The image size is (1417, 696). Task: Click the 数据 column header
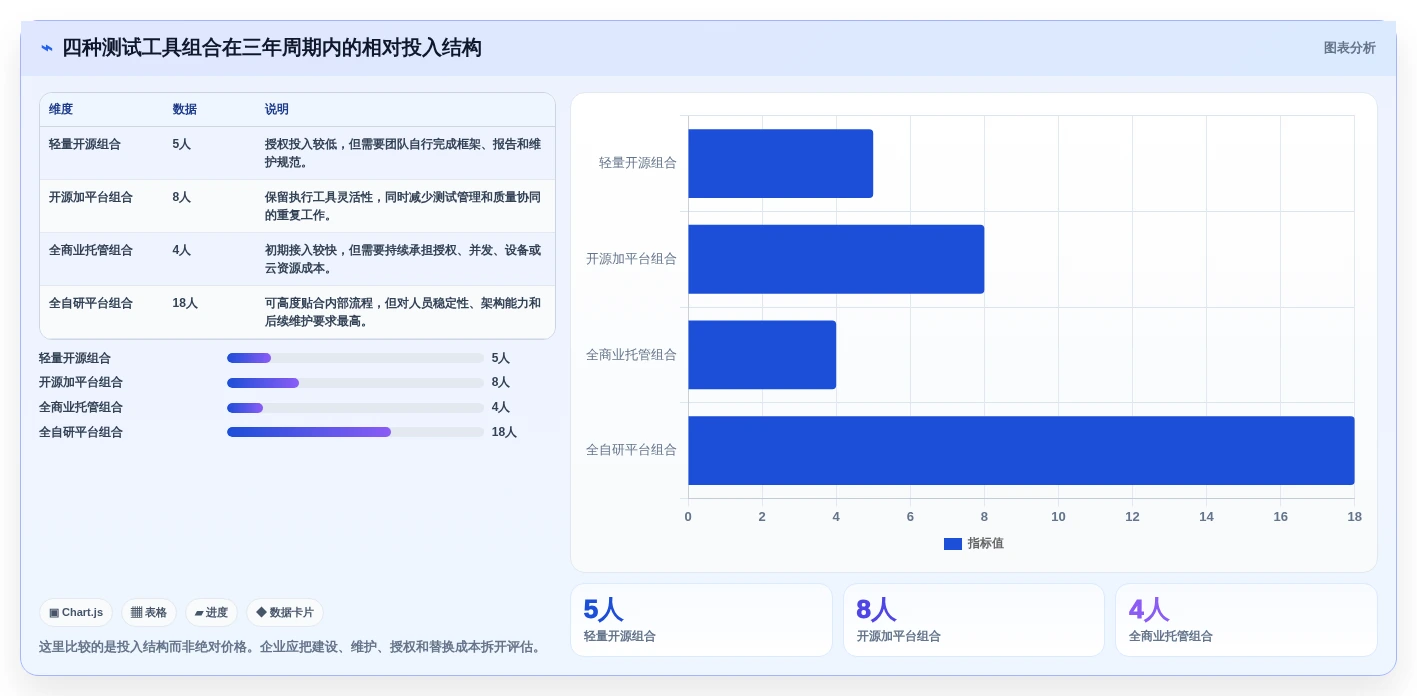184,110
